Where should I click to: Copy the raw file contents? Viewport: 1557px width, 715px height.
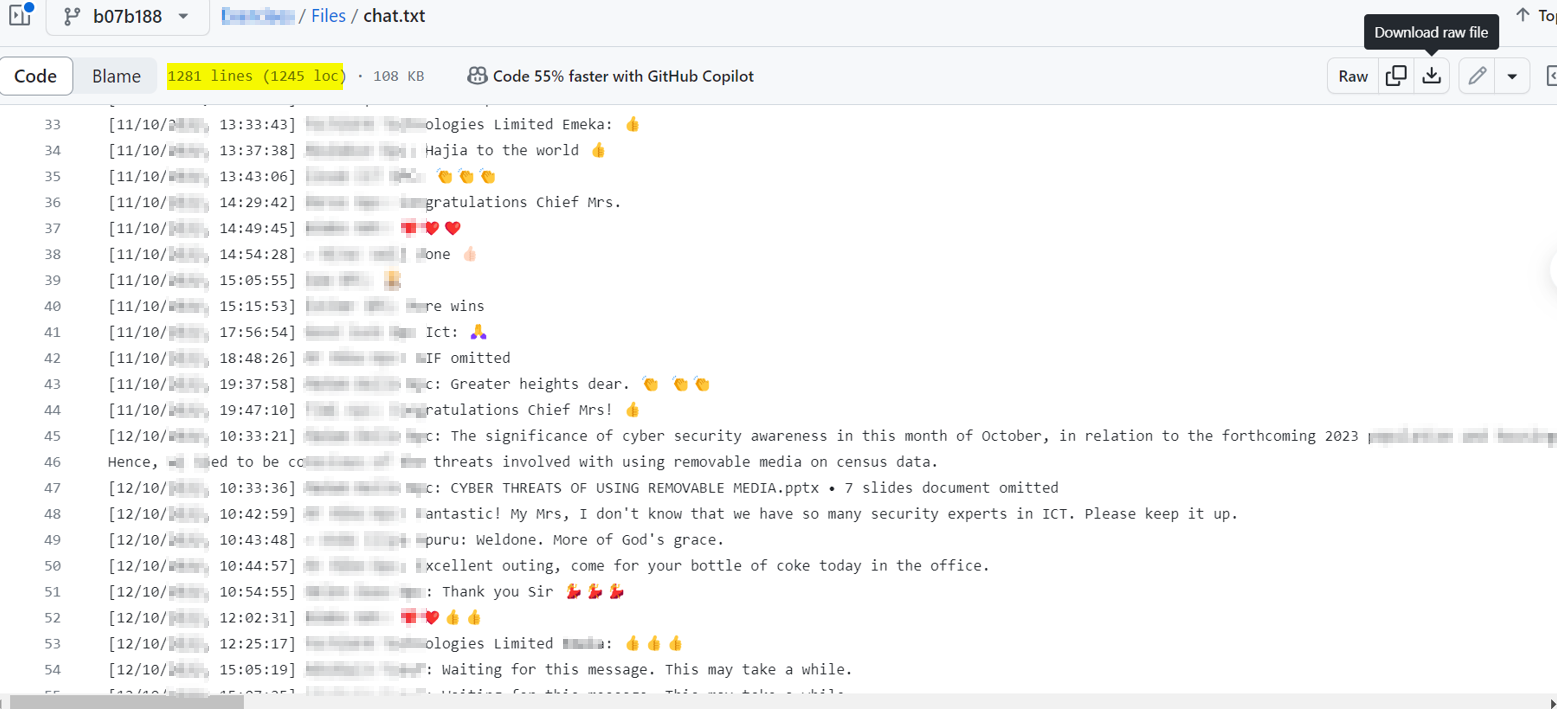[x=1396, y=75]
